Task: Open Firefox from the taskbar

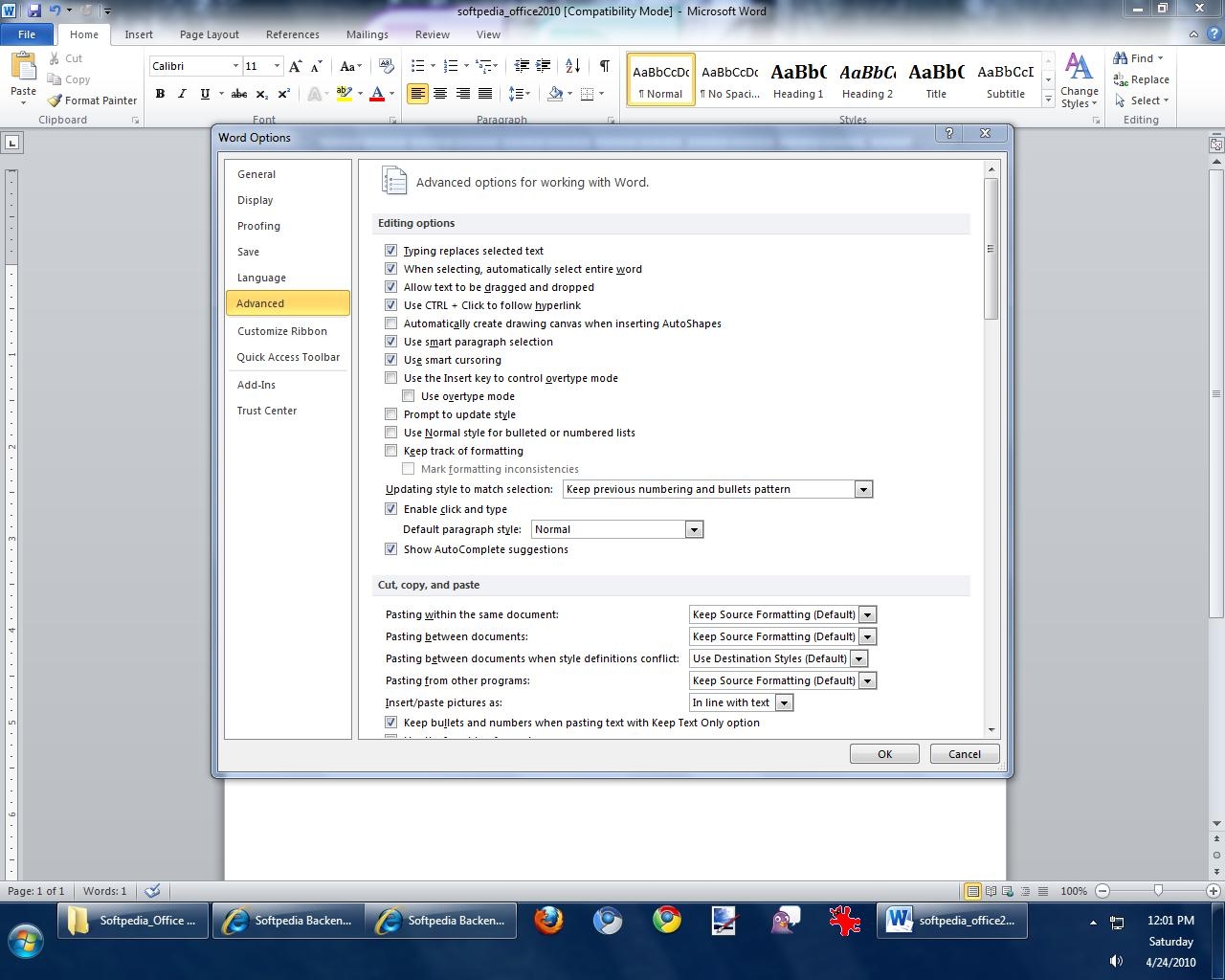Action: click(548, 921)
